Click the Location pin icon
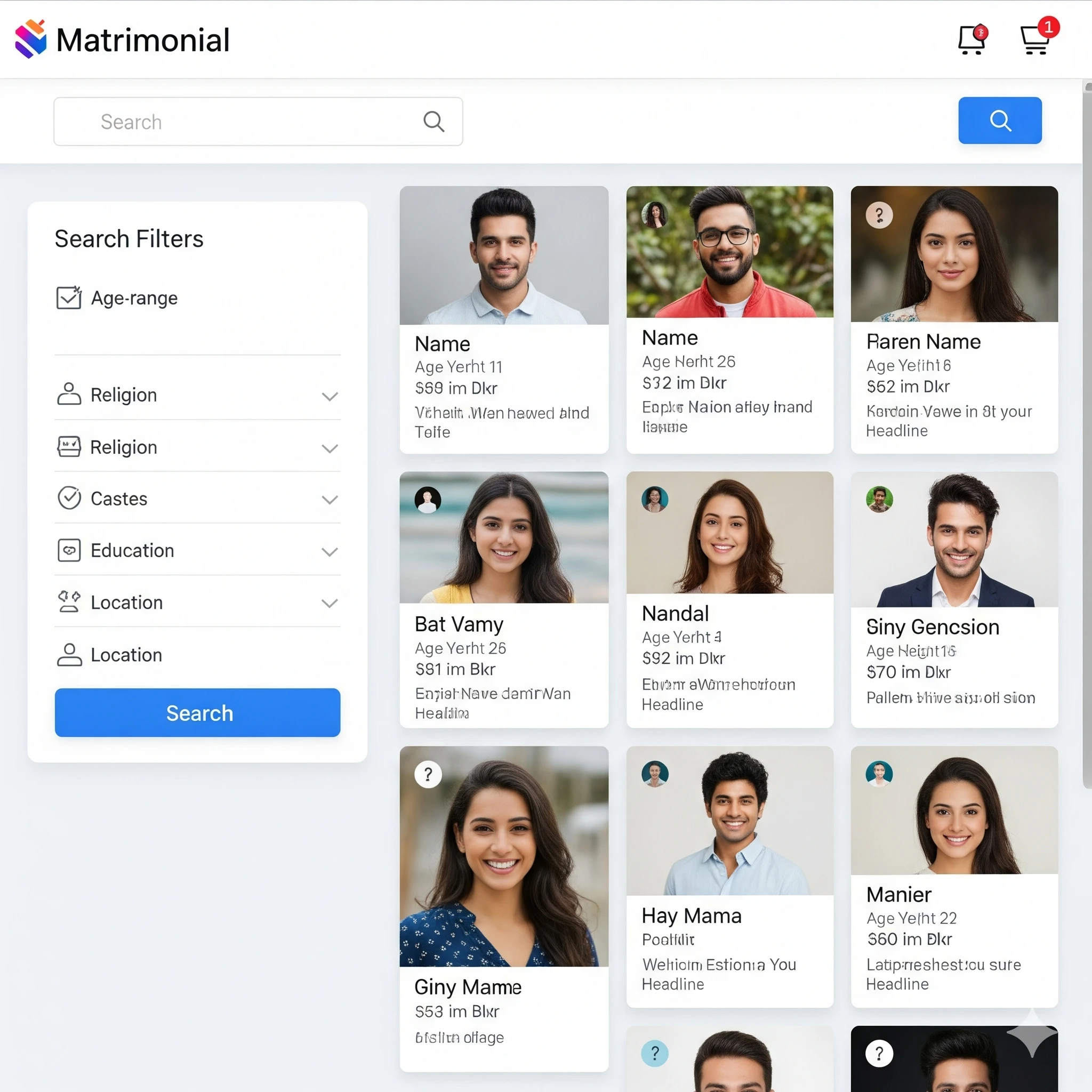1092x1092 pixels. [69, 601]
